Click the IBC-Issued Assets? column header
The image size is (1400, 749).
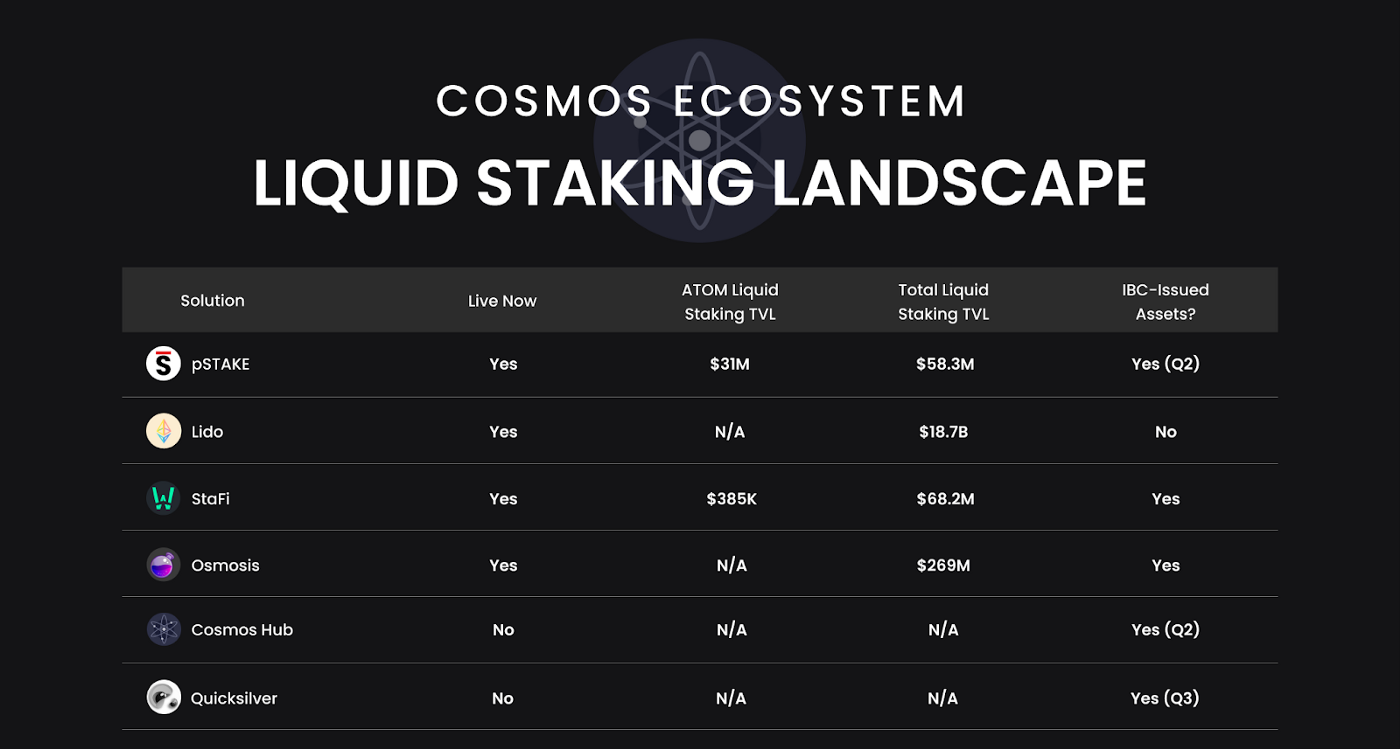(1165, 301)
